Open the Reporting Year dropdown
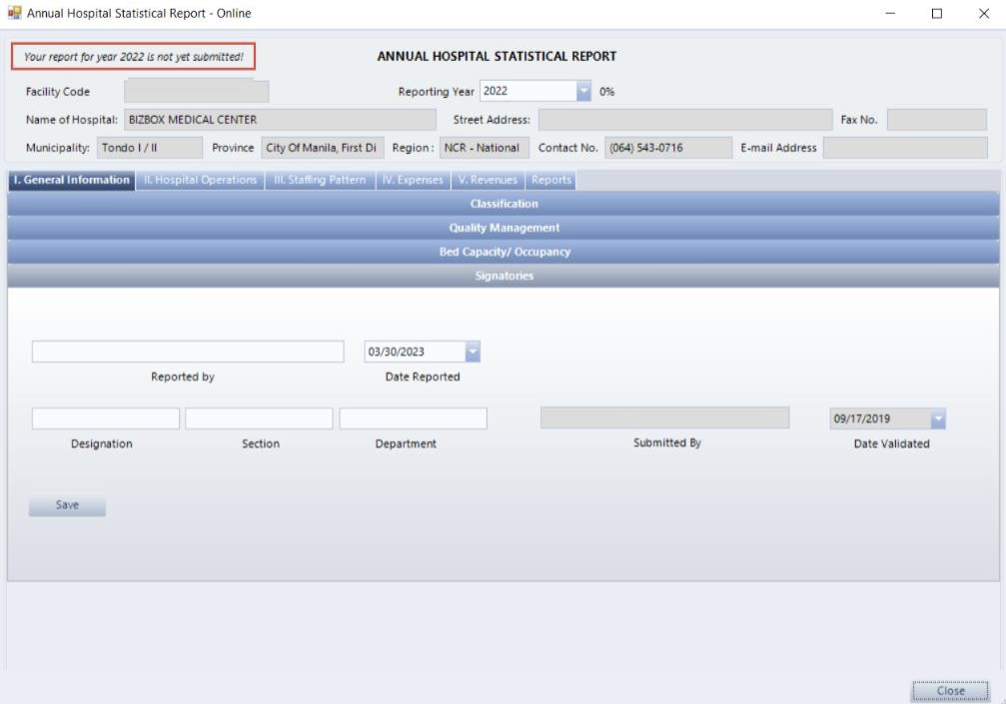Viewport: 1006px width, 704px height. (584, 91)
